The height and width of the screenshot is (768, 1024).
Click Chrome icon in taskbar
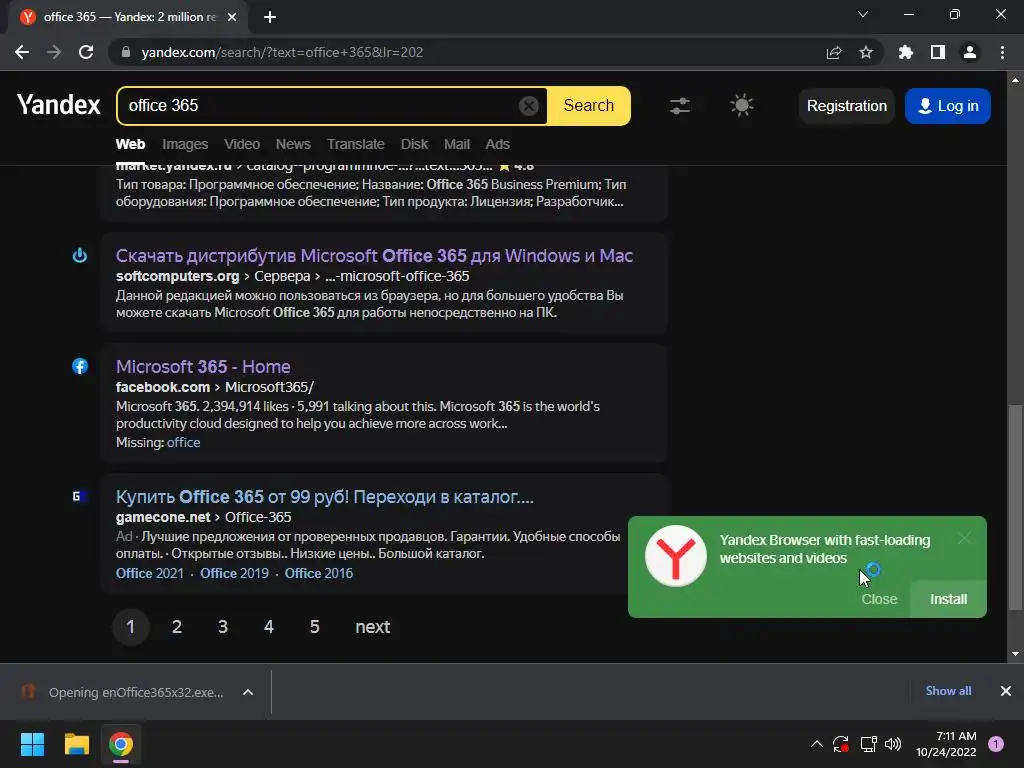(x=121, y=744)
